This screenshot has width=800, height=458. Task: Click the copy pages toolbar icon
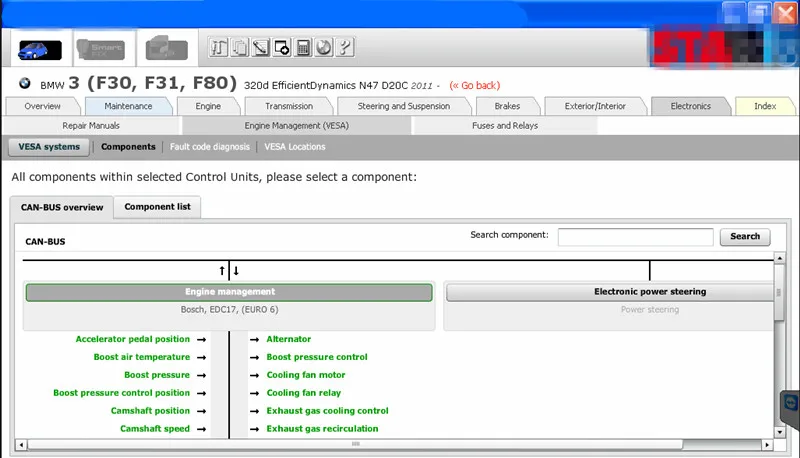pos(240,47)
